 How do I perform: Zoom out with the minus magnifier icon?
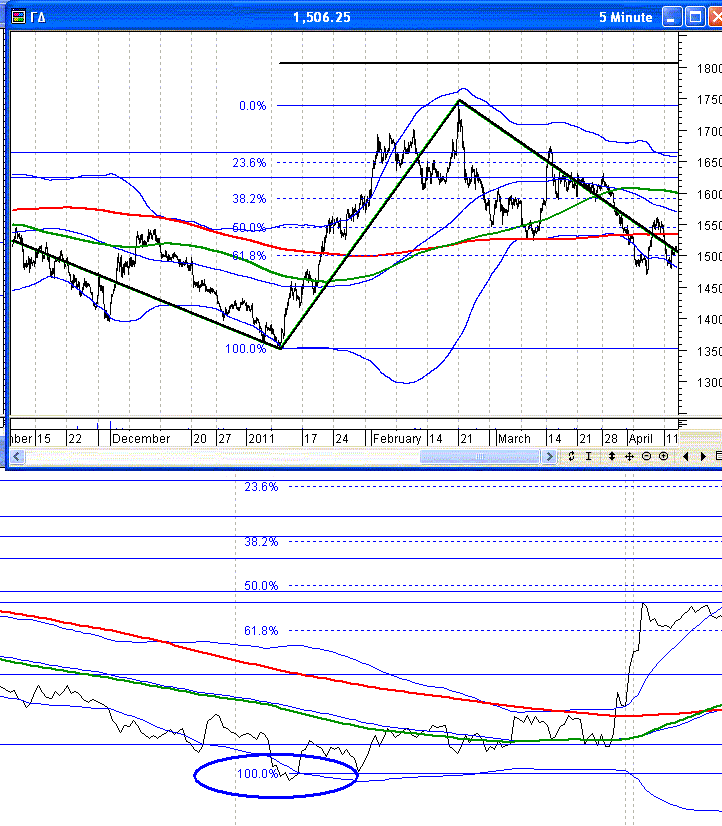point(646,456)
